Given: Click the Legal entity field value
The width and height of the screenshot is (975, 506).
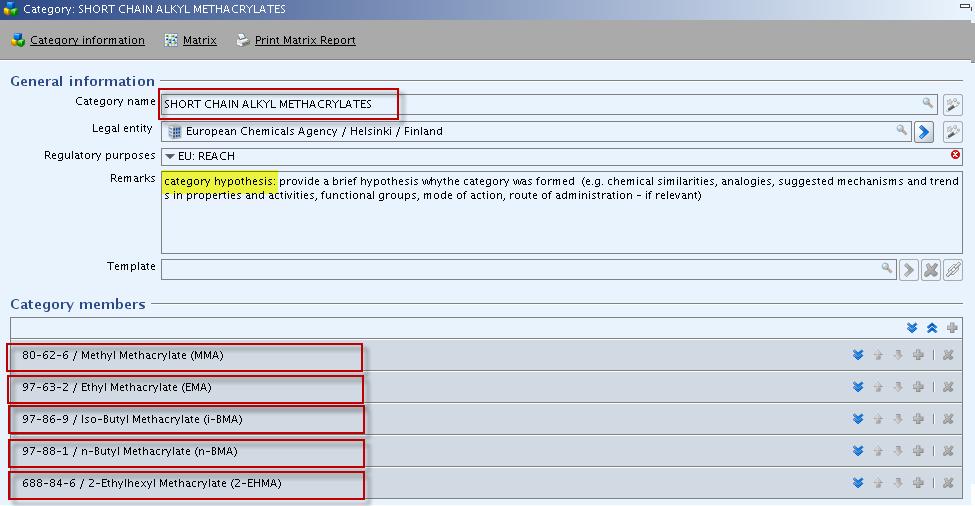Looking at the screenshot, I should [535, 131].
